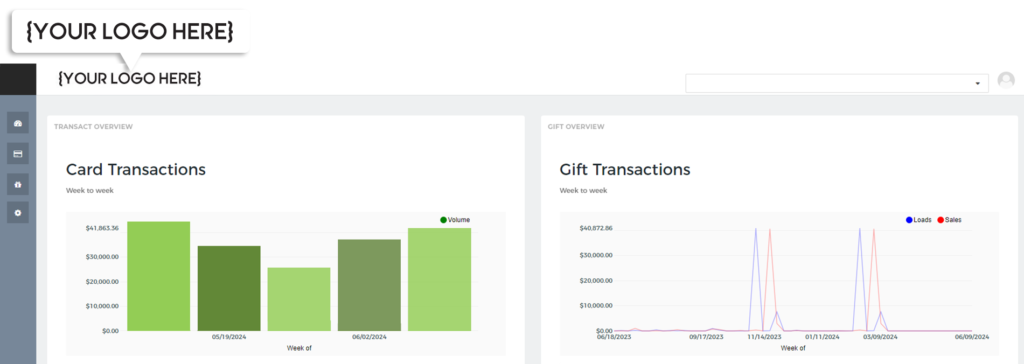Click the tallest first bar in Card Transactions

pyautogui.click(x=159, y=276)
